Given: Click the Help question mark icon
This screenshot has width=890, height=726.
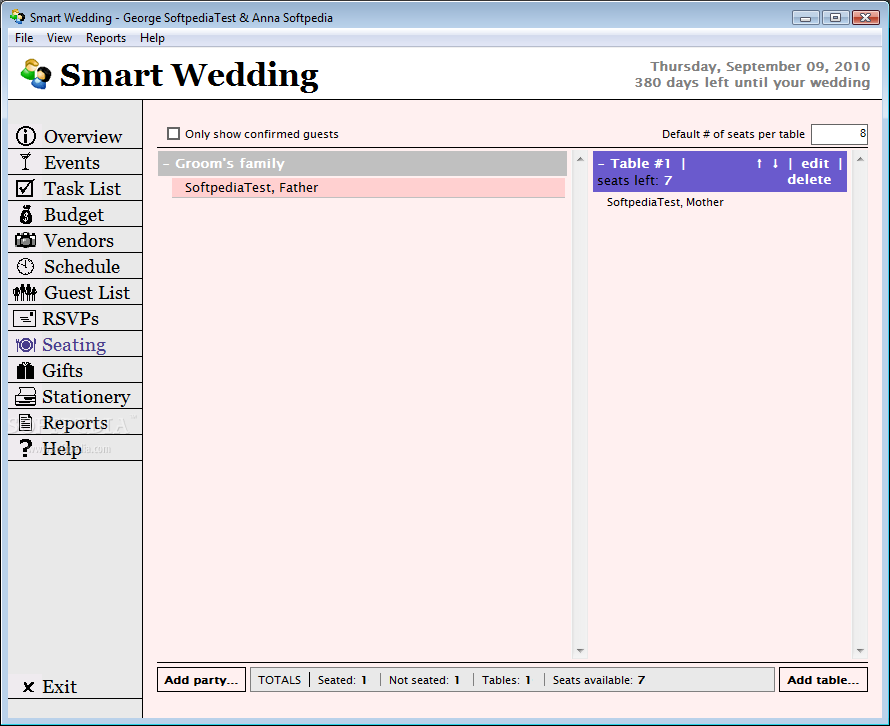Looking at the screenshot, I should click(26, 448).
